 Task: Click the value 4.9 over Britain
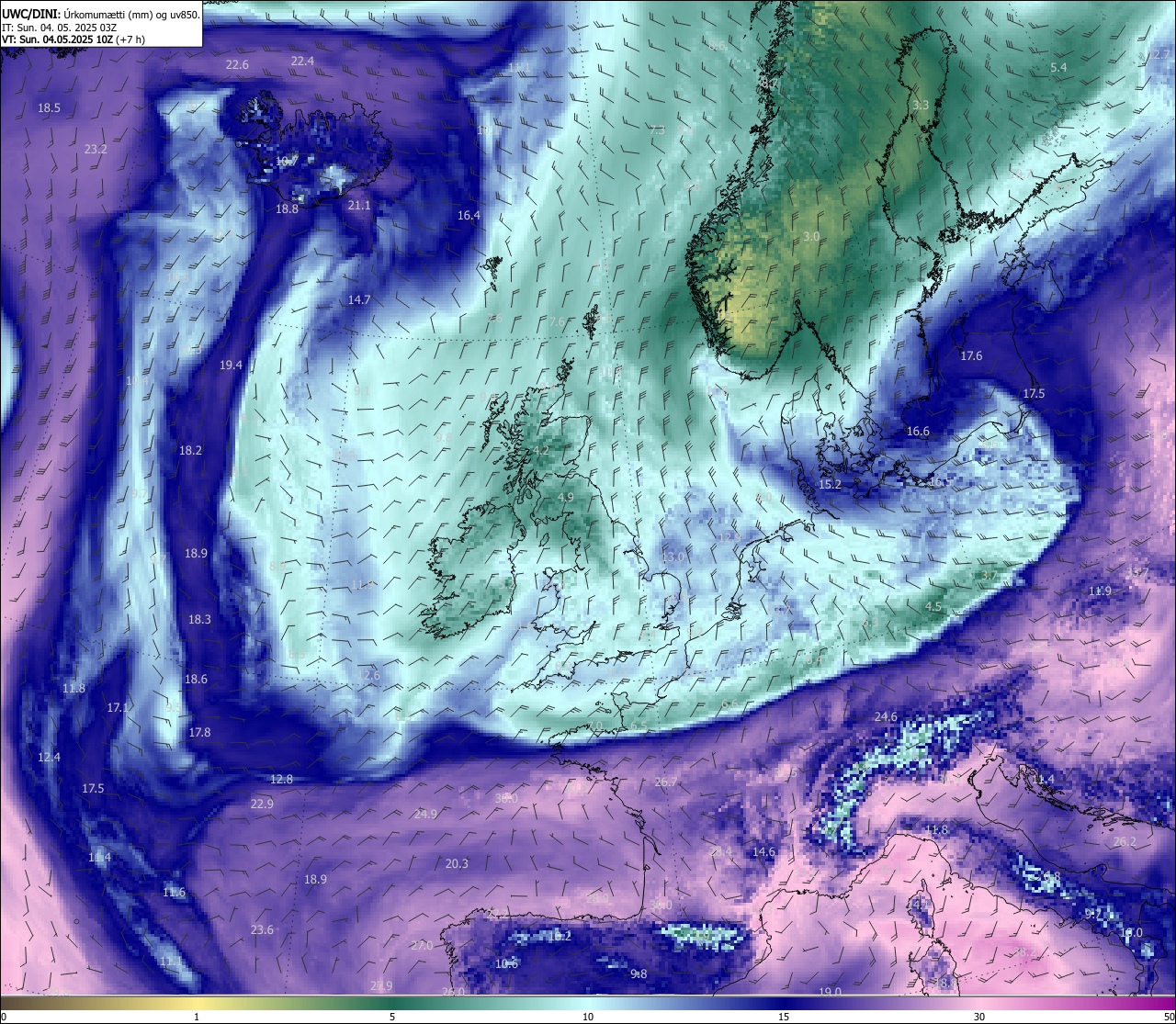pyautogui.click(x=566, y=497)
